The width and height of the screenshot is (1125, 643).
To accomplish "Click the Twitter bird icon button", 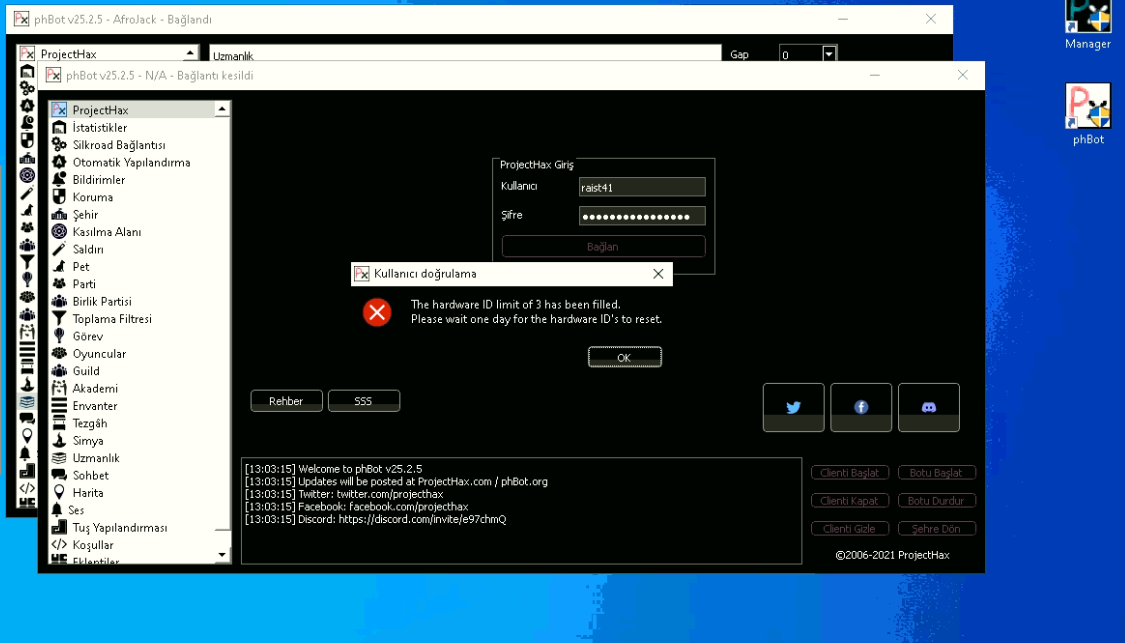I will point(793,407).
